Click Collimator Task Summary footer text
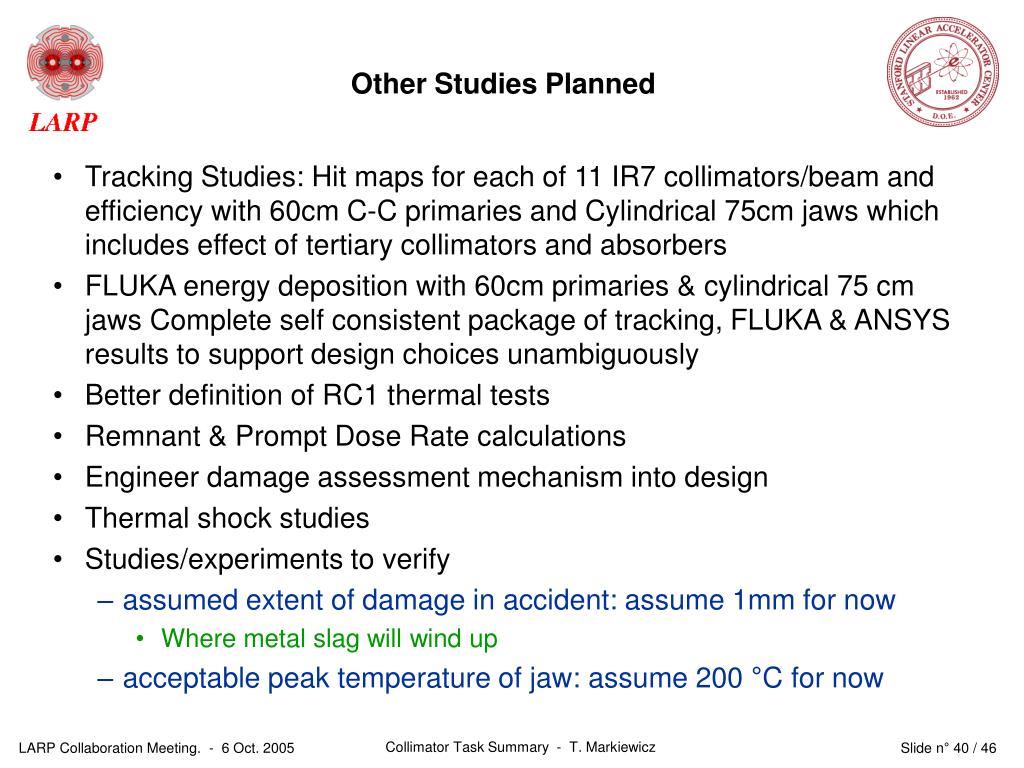Screen dimensions: 1024x768 coord(467,747)
